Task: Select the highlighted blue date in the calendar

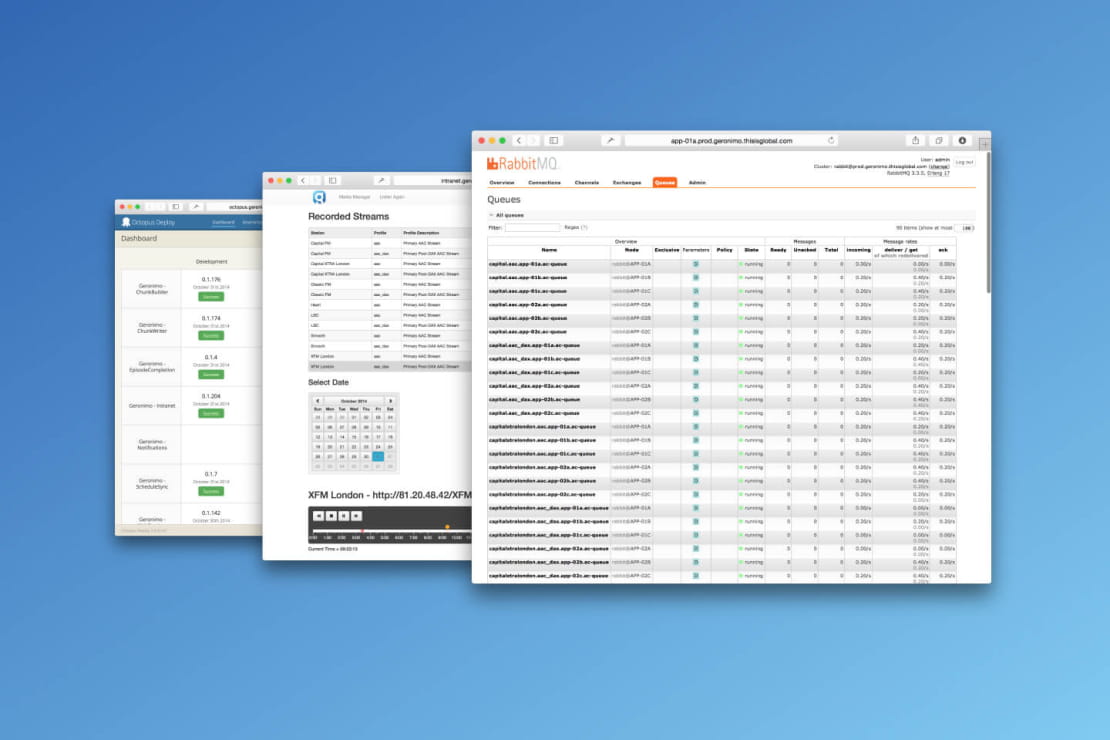Action: [378, 457]
